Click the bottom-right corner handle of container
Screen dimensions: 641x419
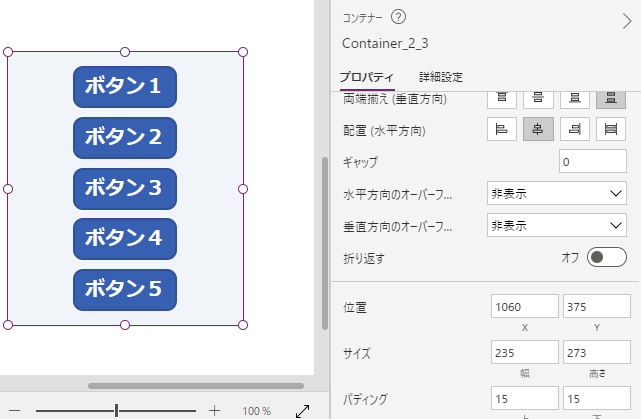(243, 325)
